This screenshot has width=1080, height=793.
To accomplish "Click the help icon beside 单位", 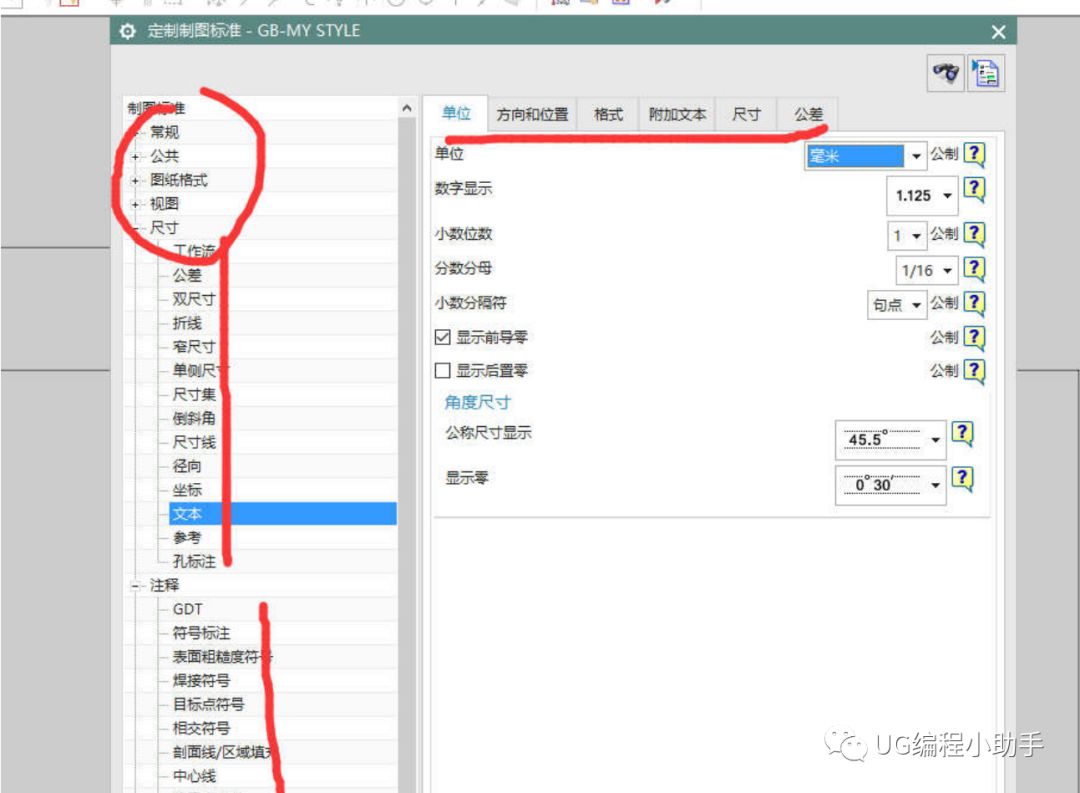I will click(x=972, y=156).
